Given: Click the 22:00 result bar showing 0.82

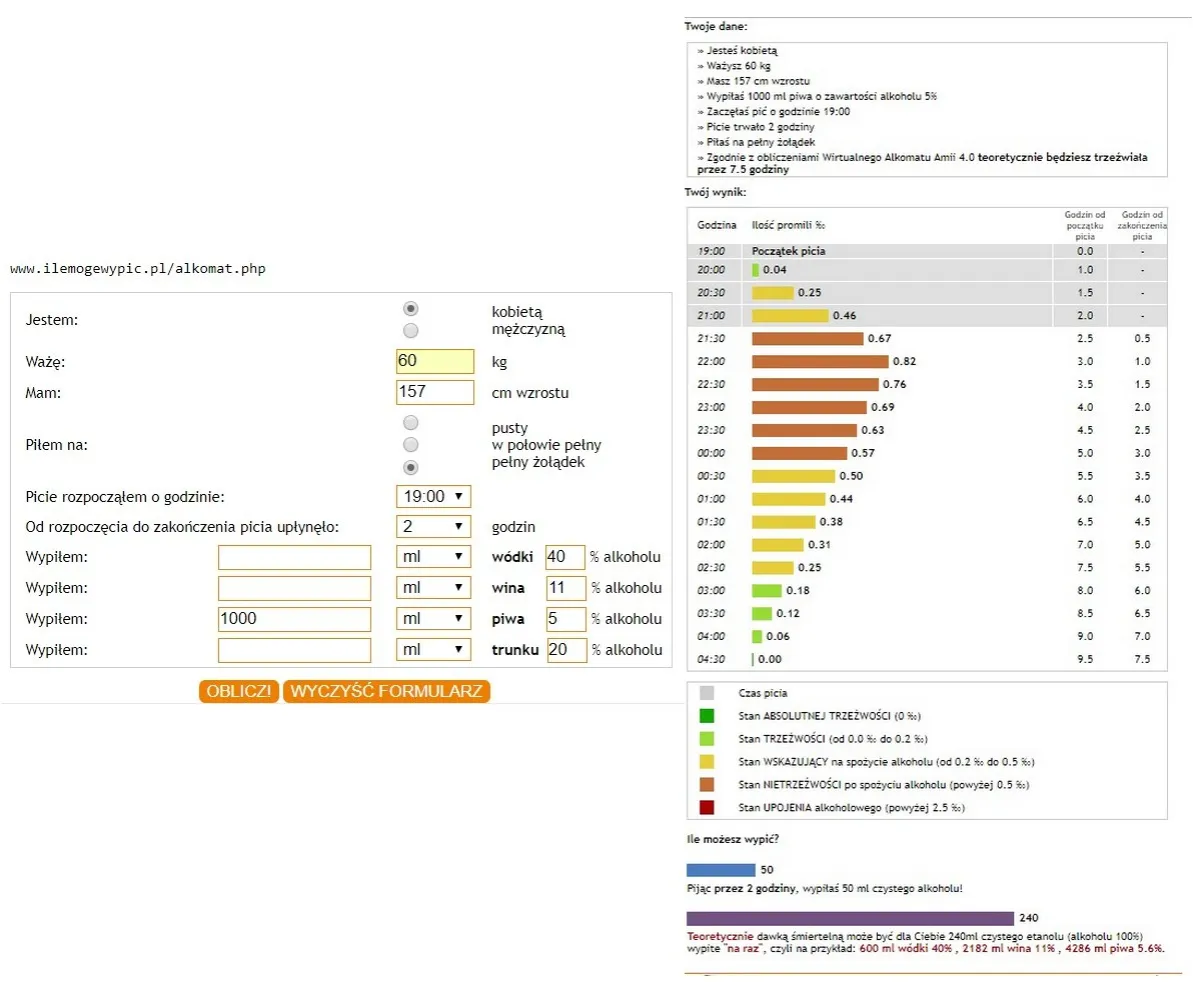Looking at the screenshot, I should 819,361.
